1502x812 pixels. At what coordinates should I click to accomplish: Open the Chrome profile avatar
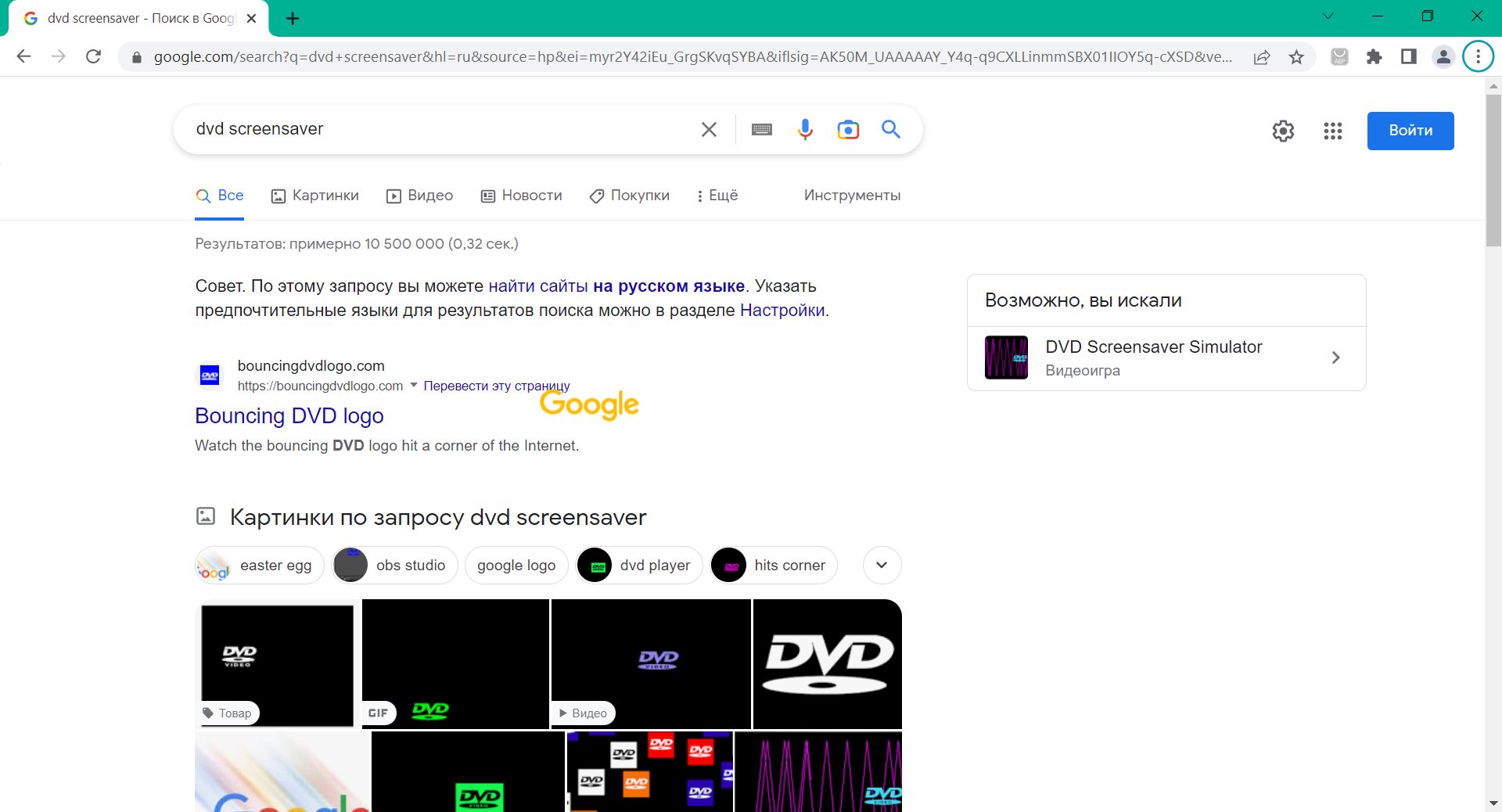tap(1443, 56)
